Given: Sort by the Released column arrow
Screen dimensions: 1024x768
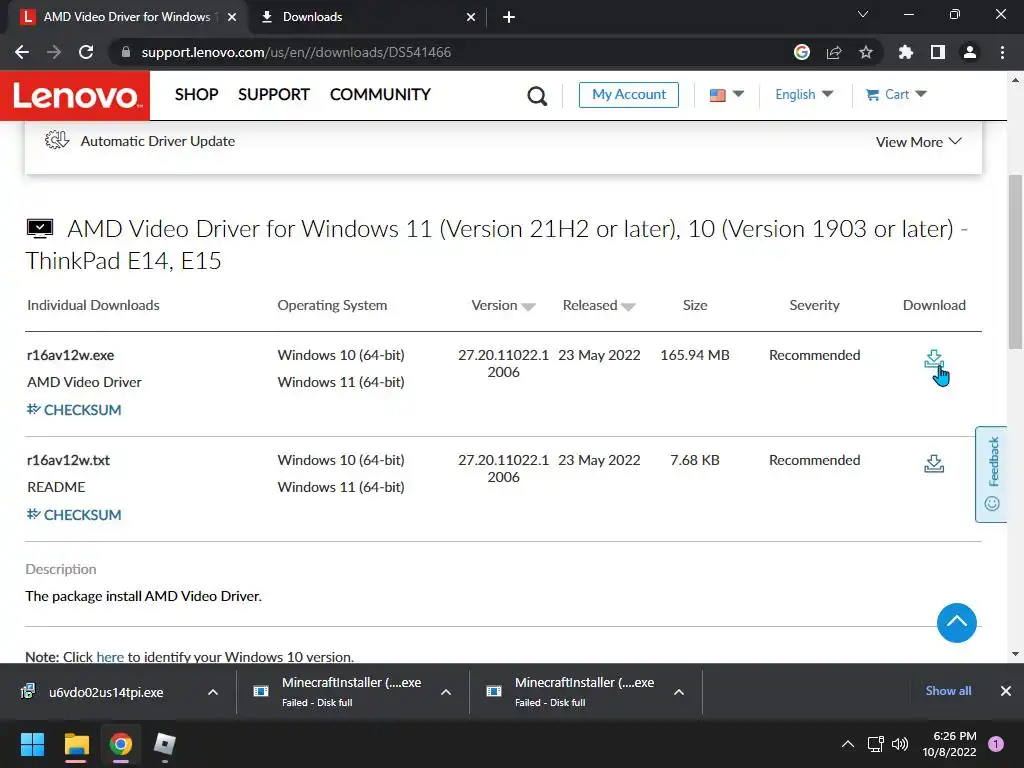Looking at the screenshot, I should point(628,306).
